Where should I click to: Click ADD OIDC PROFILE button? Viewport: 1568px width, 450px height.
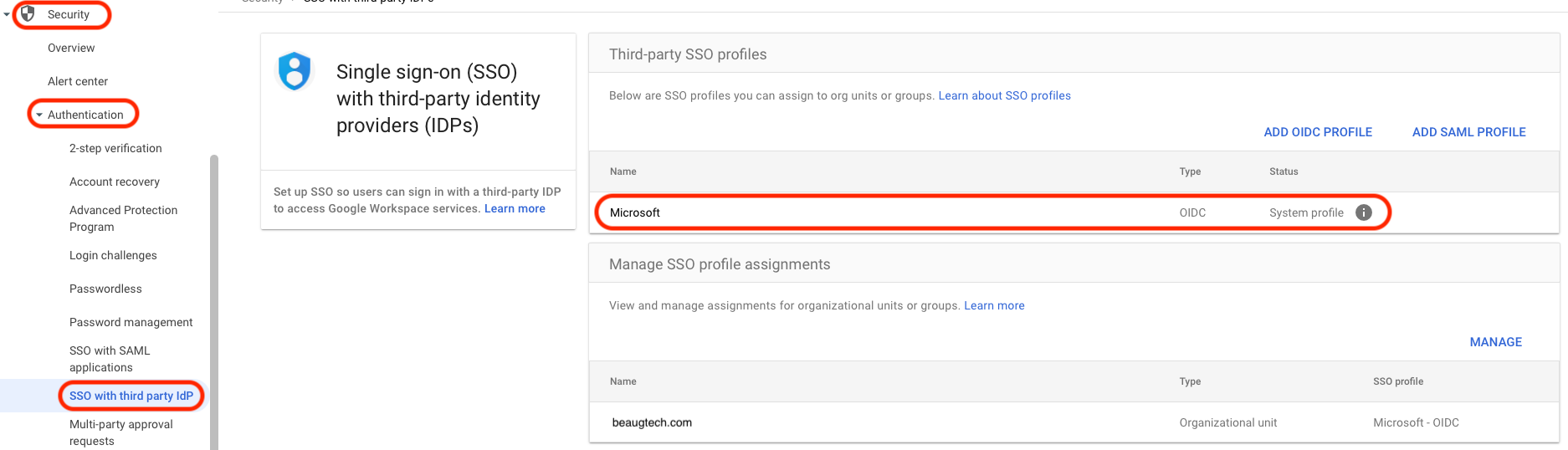1318,132
